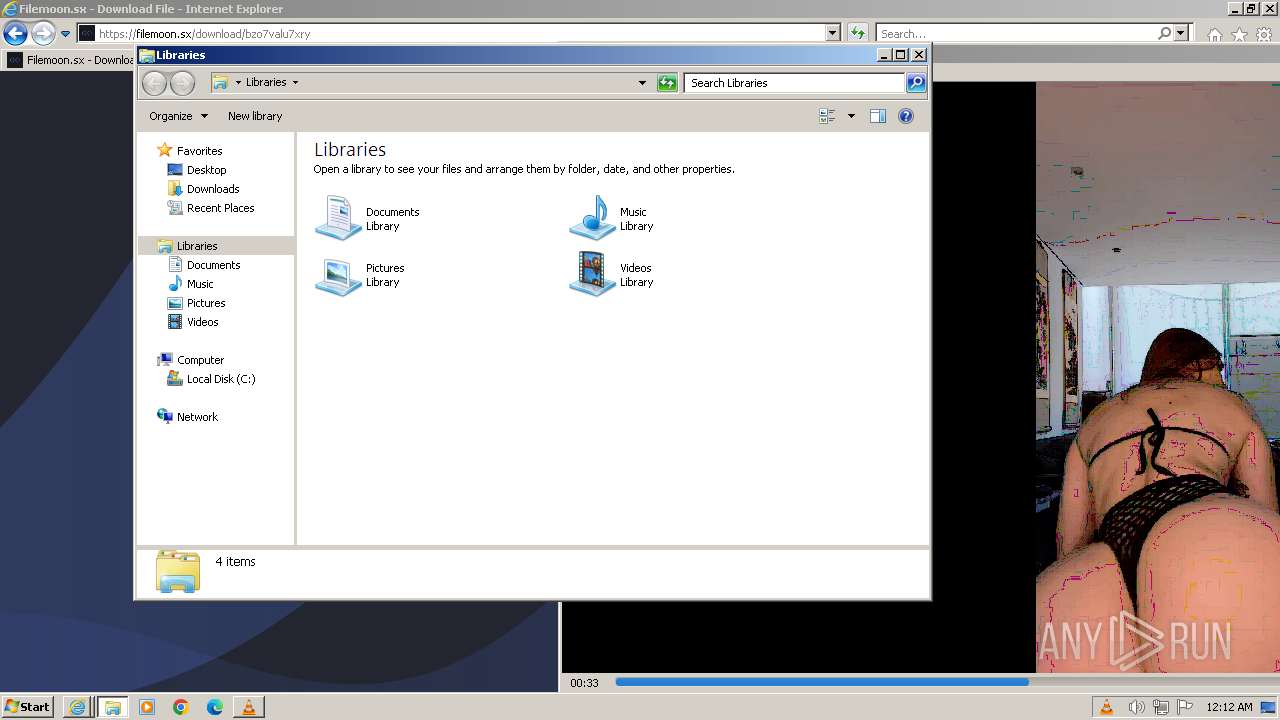The image size is (1280, 720).
Task: Open the Organize menu
Action: (x=178, y=116)
